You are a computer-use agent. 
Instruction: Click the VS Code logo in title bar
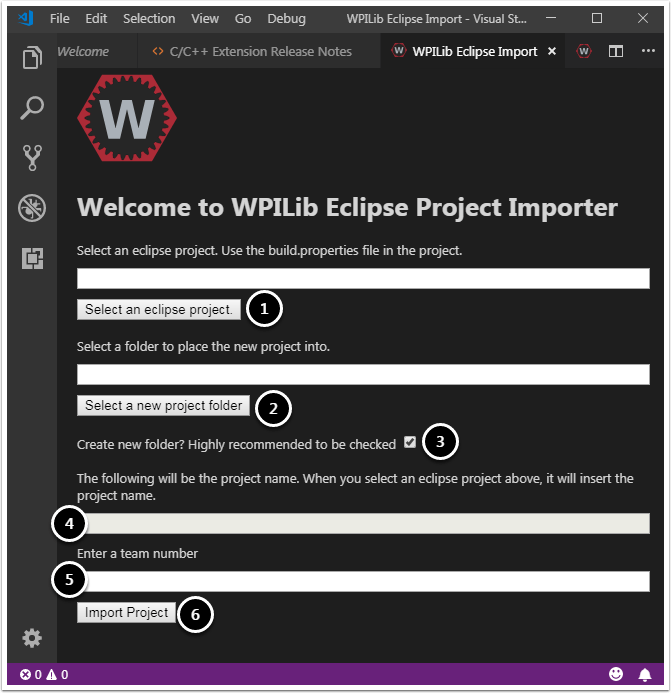click(26, 19)
